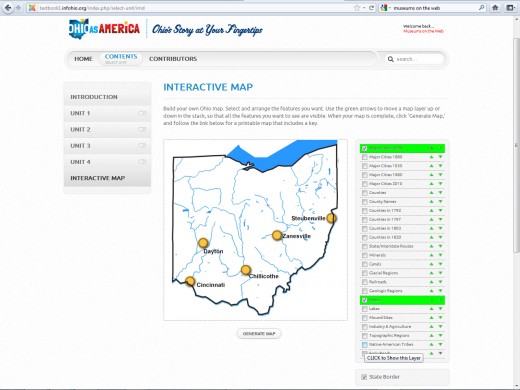Open Museums on the Web user link
This screenshot has width=520, height=390.
point(423,31)
